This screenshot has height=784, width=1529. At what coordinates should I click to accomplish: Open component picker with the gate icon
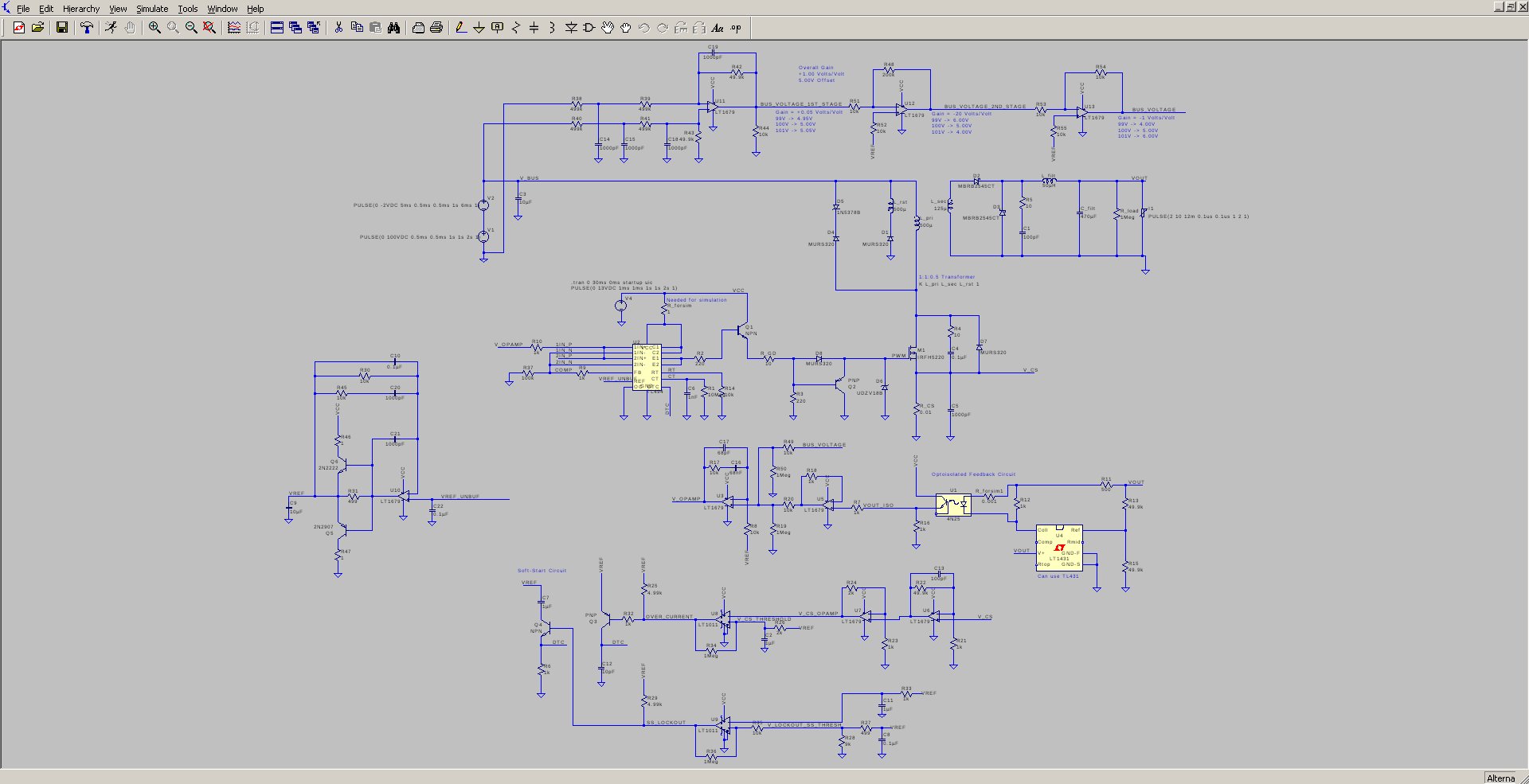pos(589,28)
